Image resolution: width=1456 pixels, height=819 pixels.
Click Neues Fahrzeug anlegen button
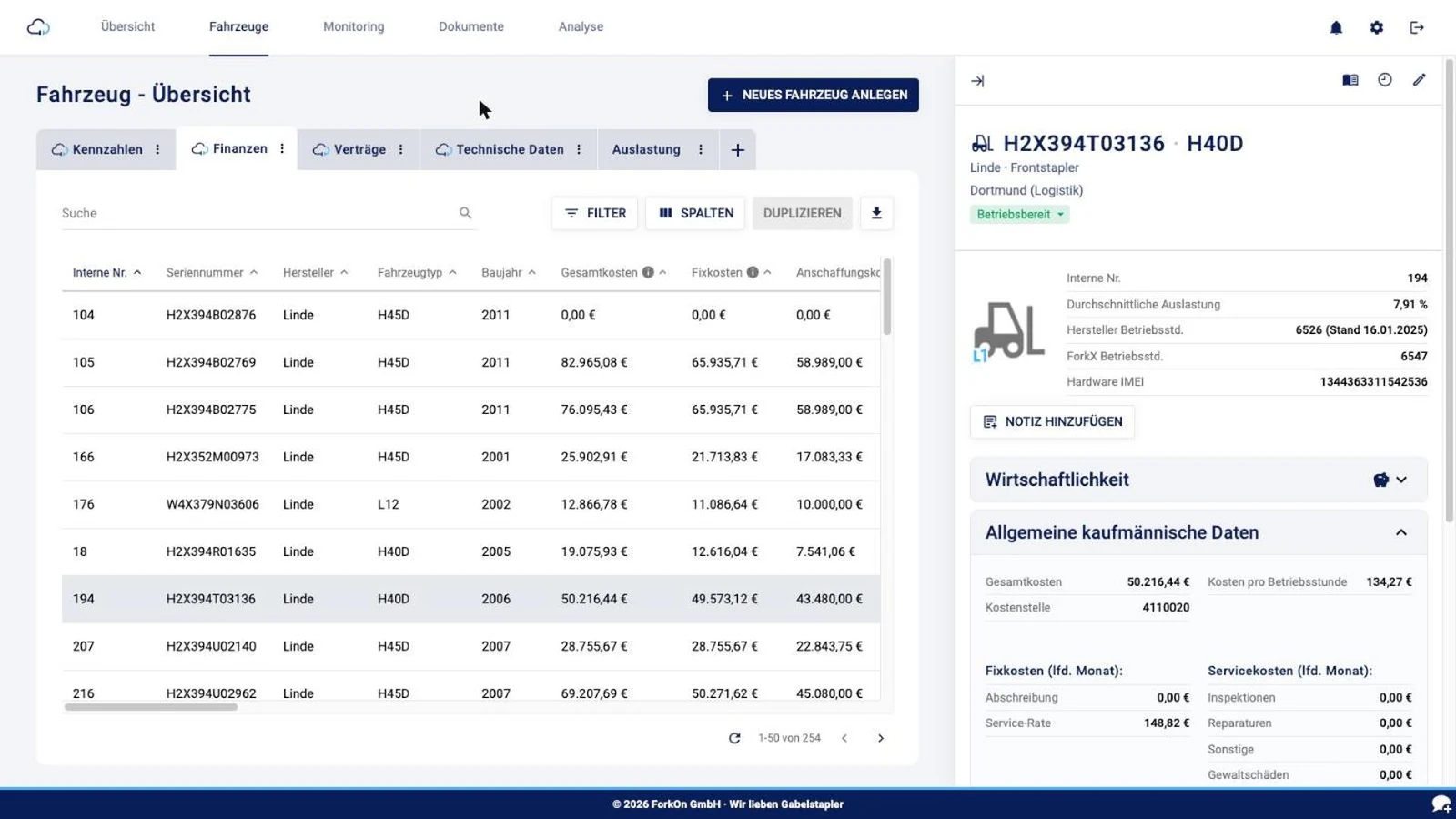pos(814,95)
